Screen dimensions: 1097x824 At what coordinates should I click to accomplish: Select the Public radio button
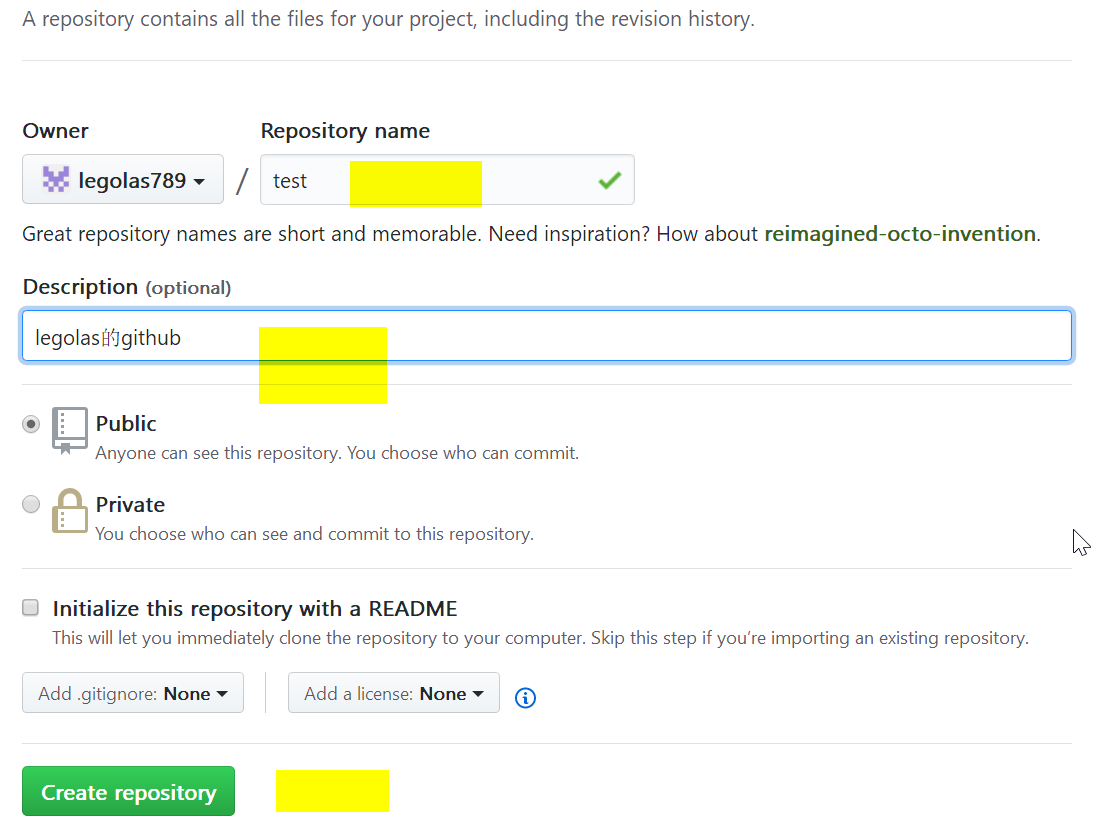click(31, 424)
